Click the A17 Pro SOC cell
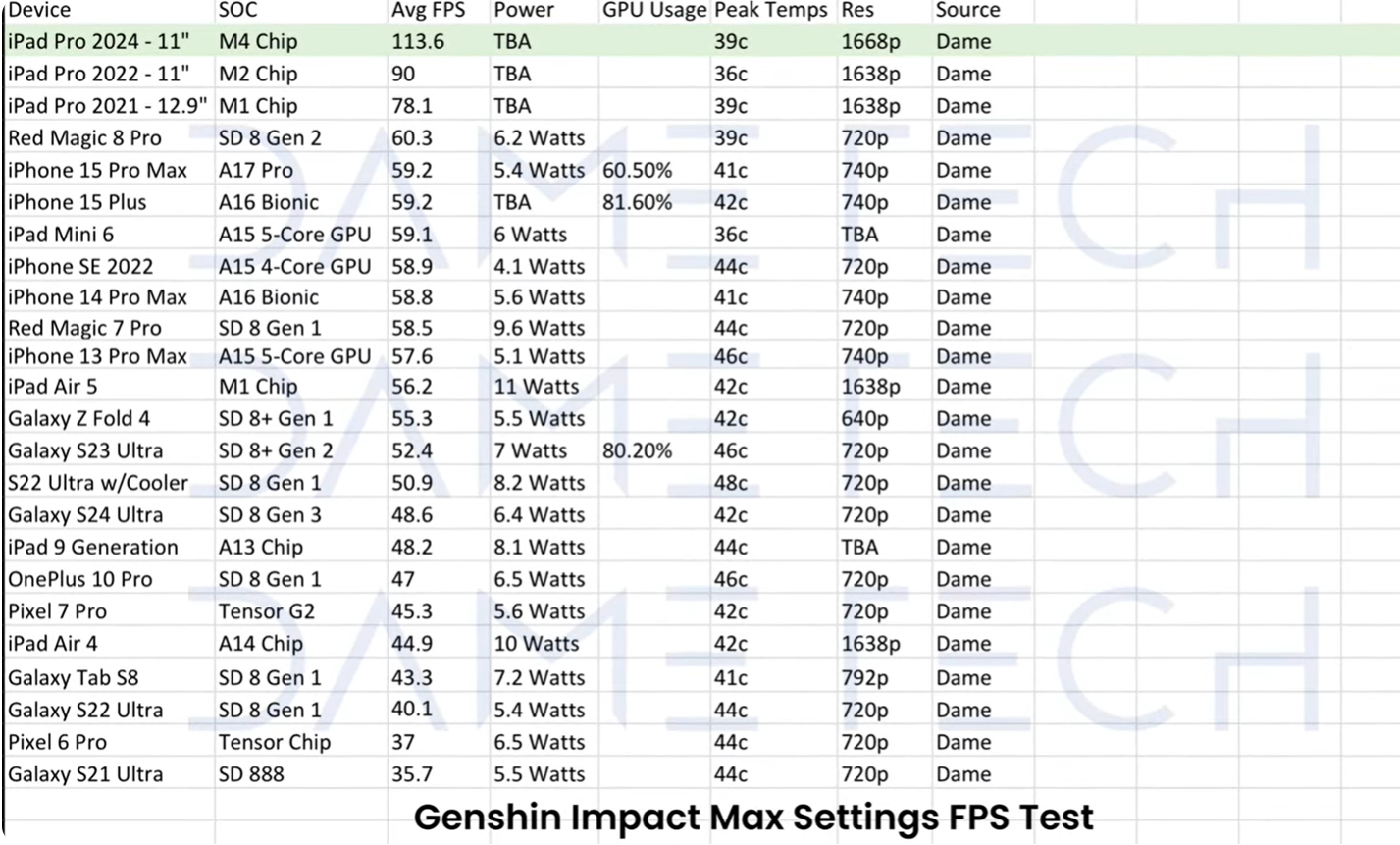The height and width of the screenshot is (845, 1400). click(256, 171)
